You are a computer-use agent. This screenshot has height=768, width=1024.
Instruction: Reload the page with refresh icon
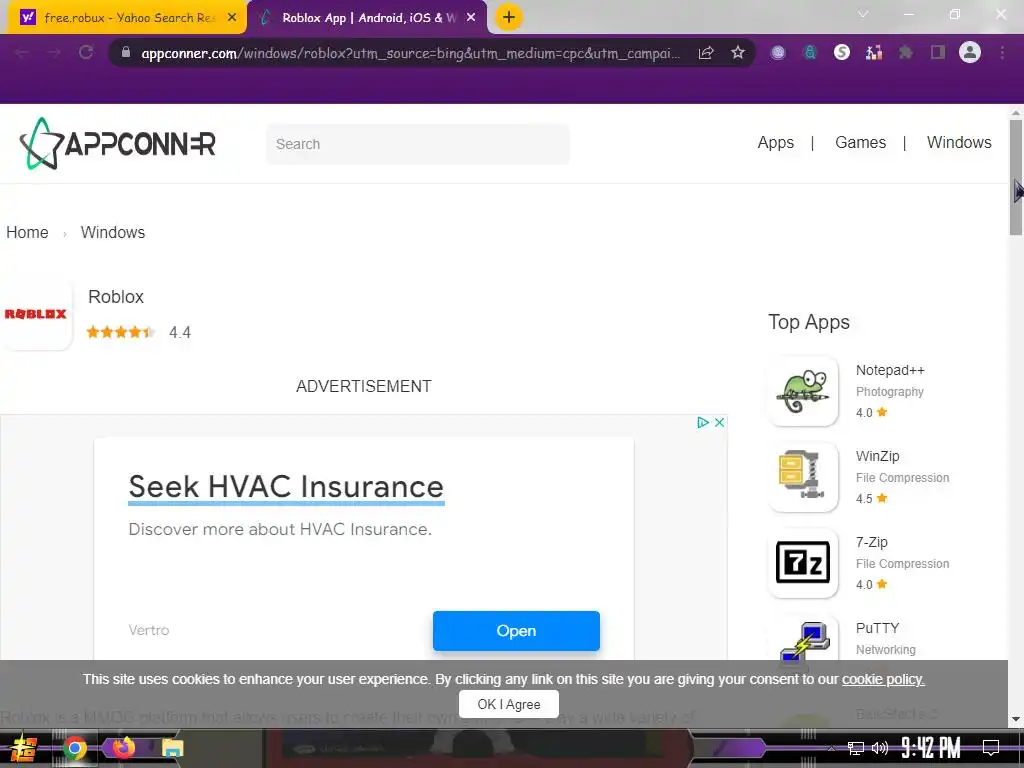click(86, 52)
